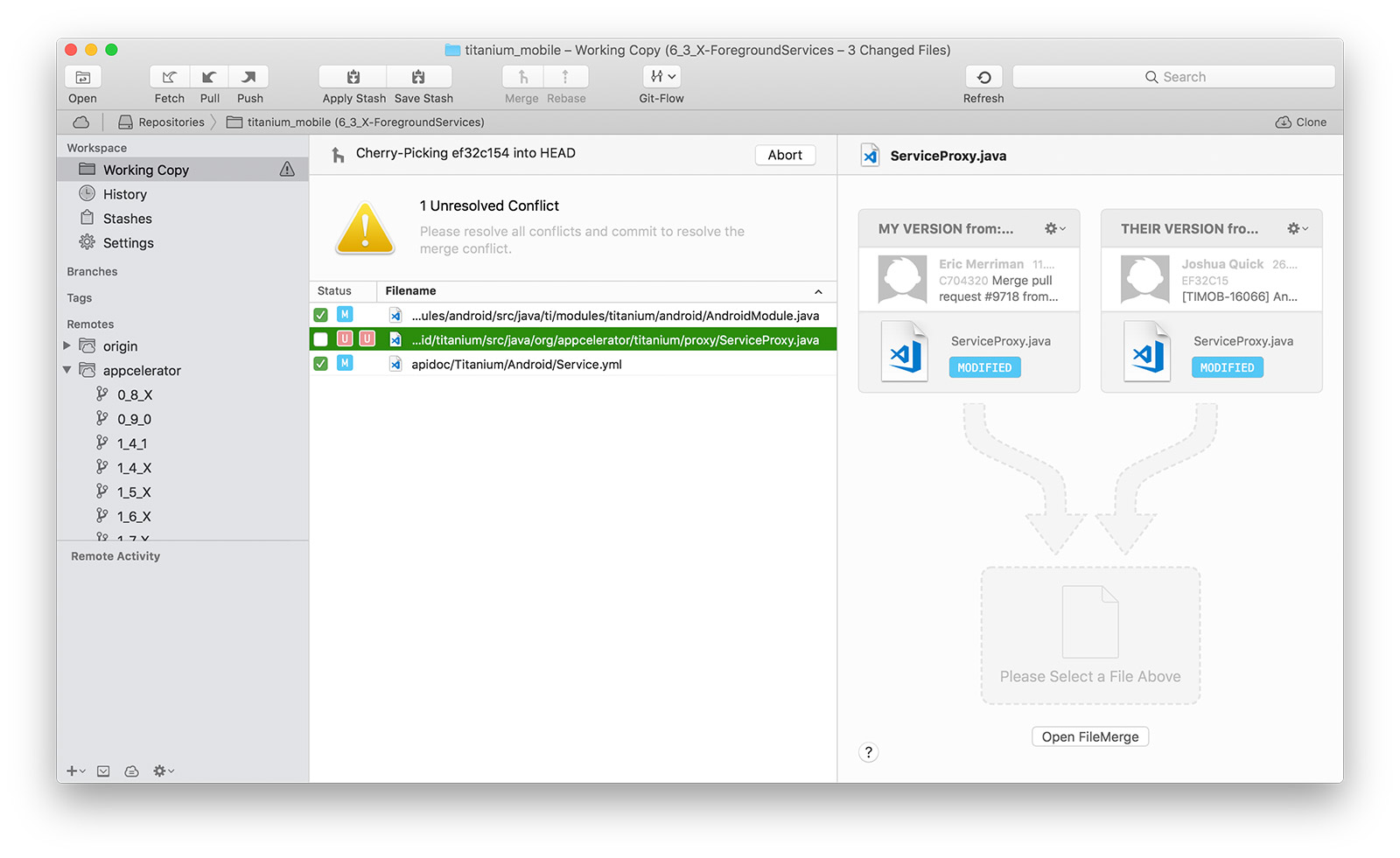Open the gear menu at sidebar bottom
Screen dimensions: 1400x858
tap(164, 771)
